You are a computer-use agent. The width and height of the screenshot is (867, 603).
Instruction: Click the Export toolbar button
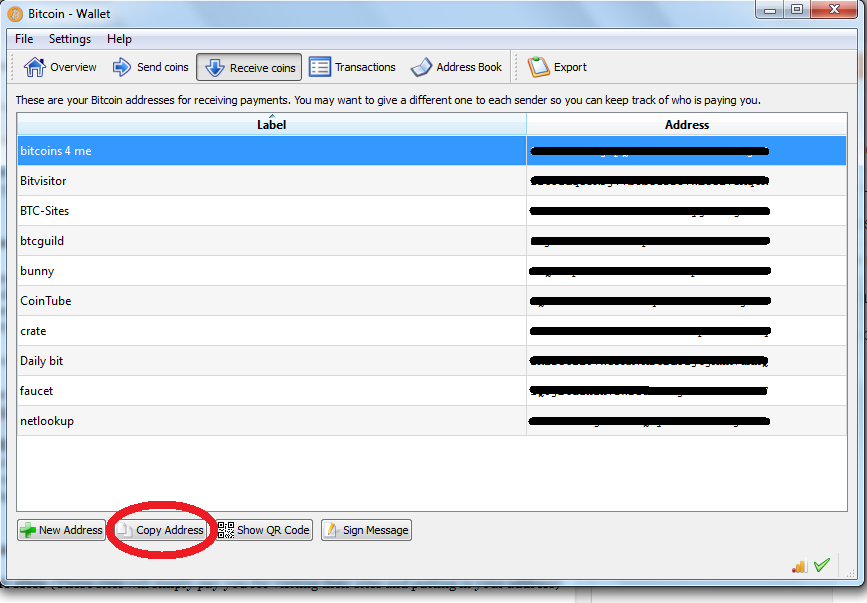pyautogui.click(x=556, y=67)
